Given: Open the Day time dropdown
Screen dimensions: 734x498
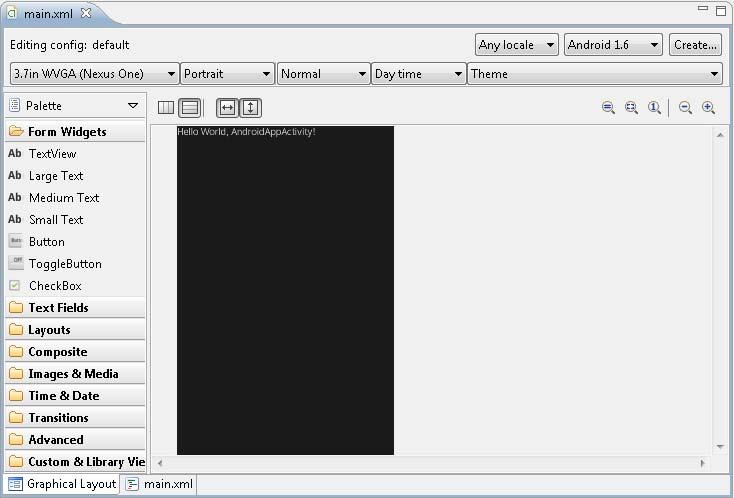Looking at the screenshot, I should [419, 74].
